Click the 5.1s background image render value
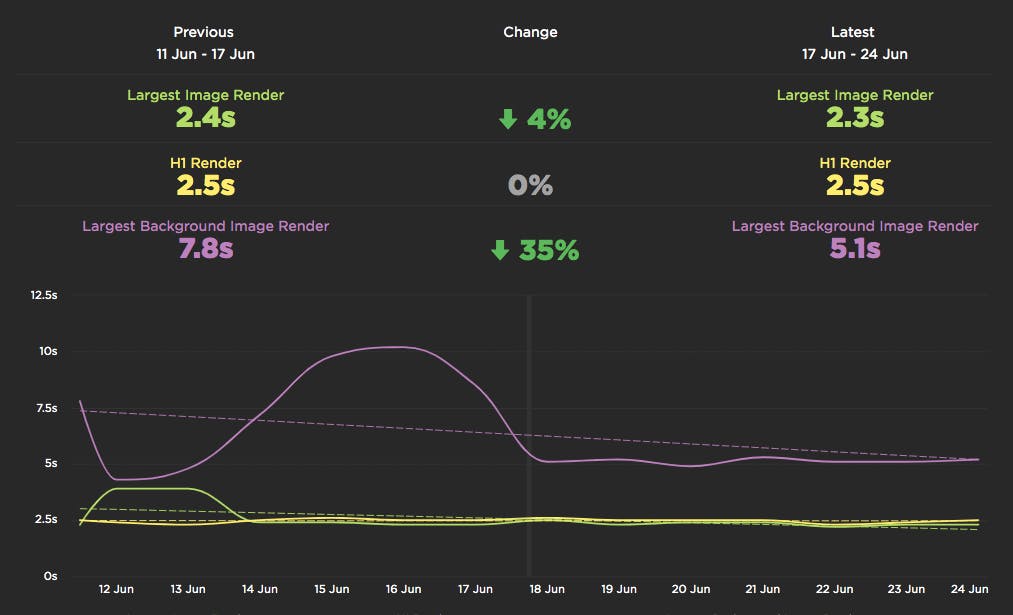The width and height of the screenshot is (1013, 615). tap(854, 249)
